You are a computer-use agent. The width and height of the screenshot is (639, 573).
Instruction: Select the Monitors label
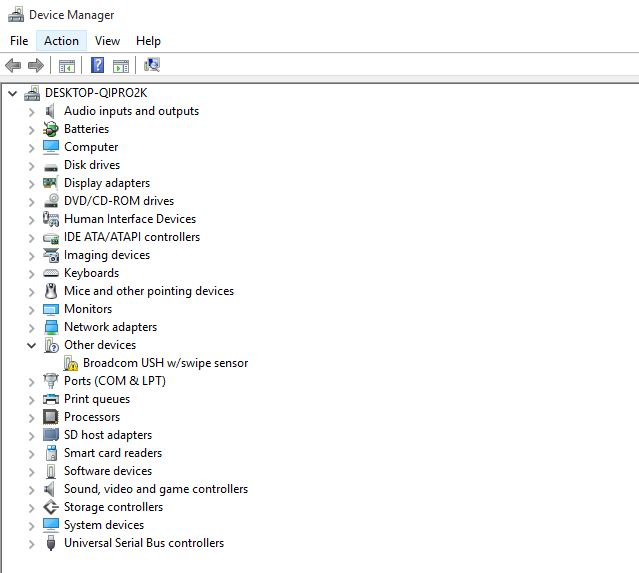click(88, 309)
